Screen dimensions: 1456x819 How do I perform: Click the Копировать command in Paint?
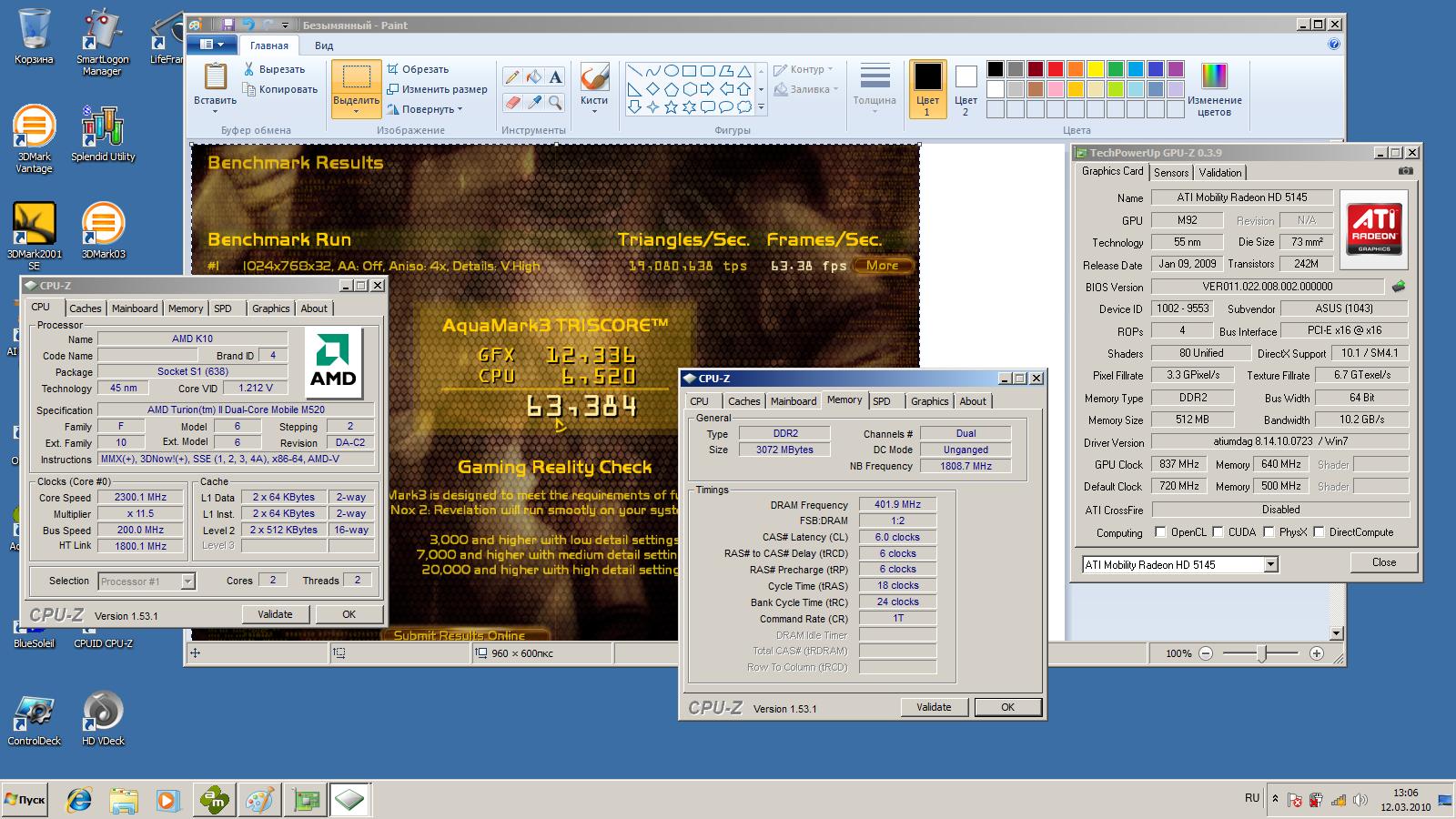(x=279, y=89)
